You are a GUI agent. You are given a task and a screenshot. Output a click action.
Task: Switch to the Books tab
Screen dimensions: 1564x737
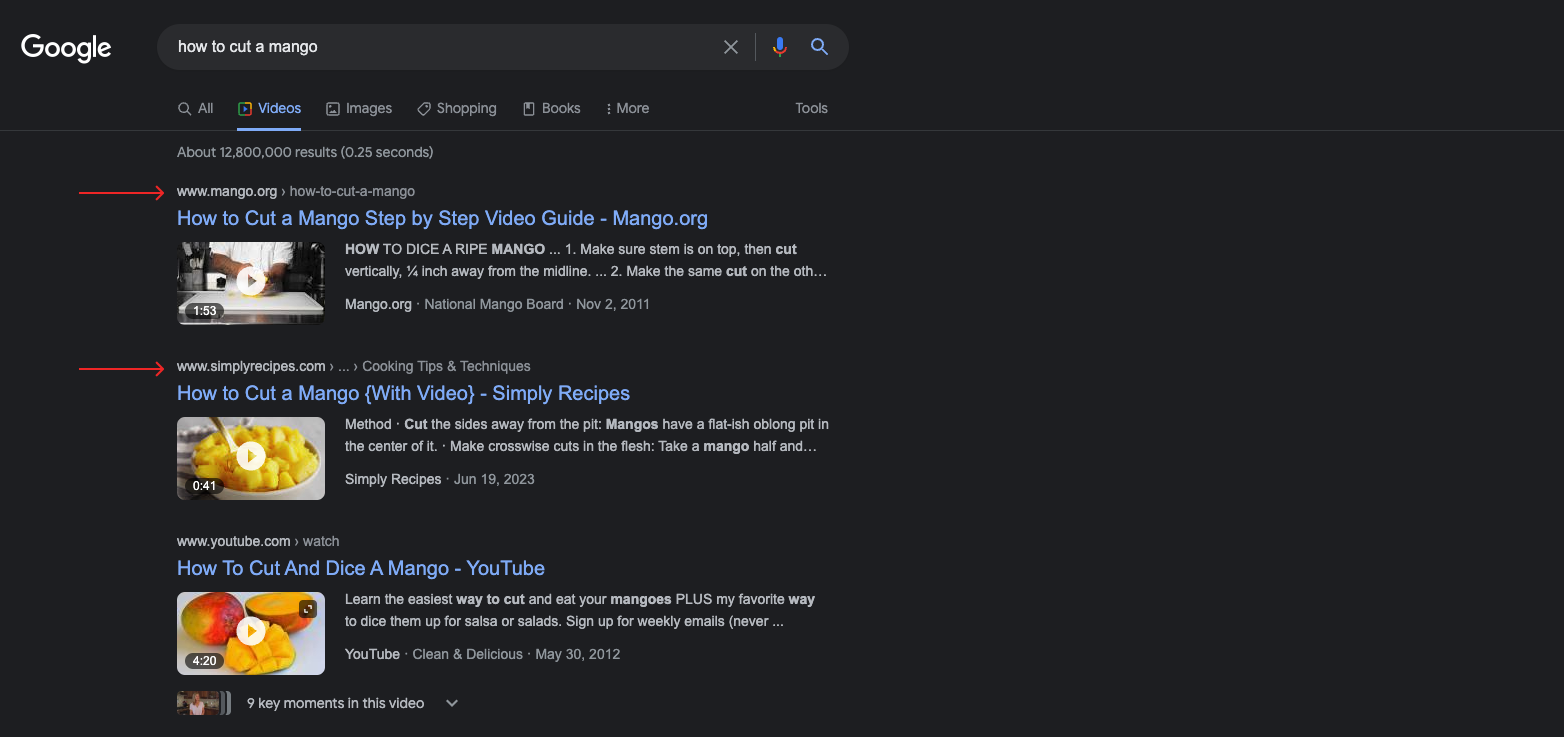[551, 108]
